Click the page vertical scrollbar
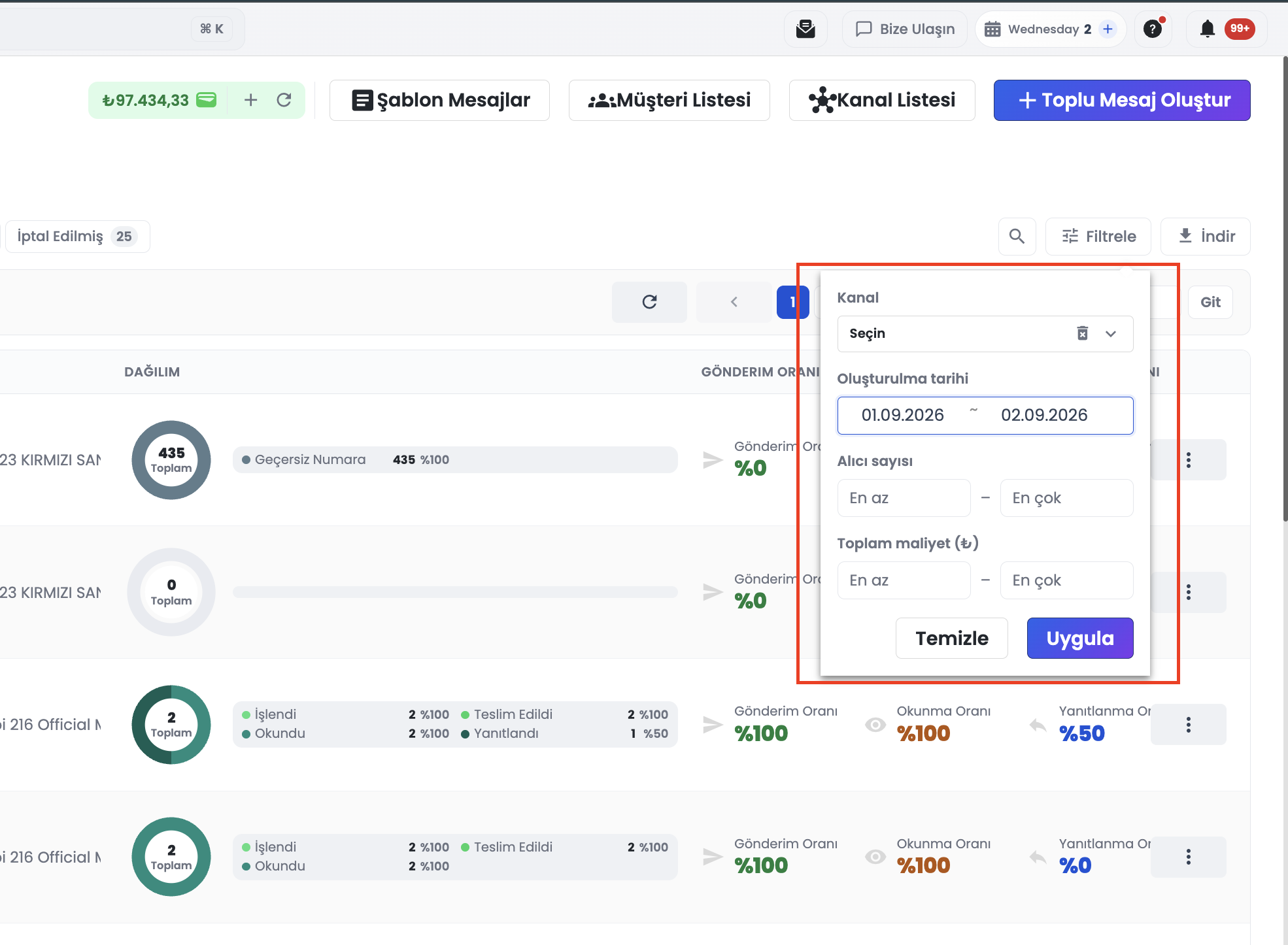 (x=1285, y=288)
